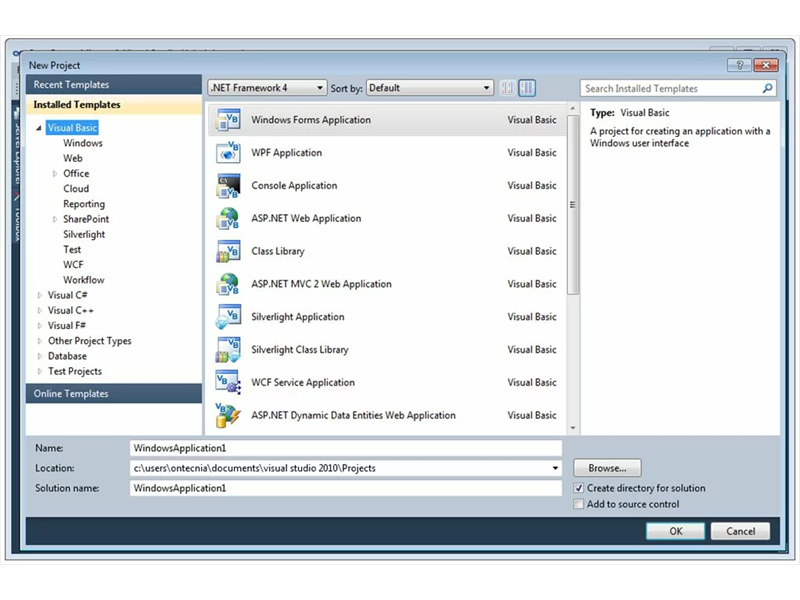Image resolution: width=800 pixels, height=600 pixels.
Task: Open the Location path dropdown arrow
Action: [555, 468]
